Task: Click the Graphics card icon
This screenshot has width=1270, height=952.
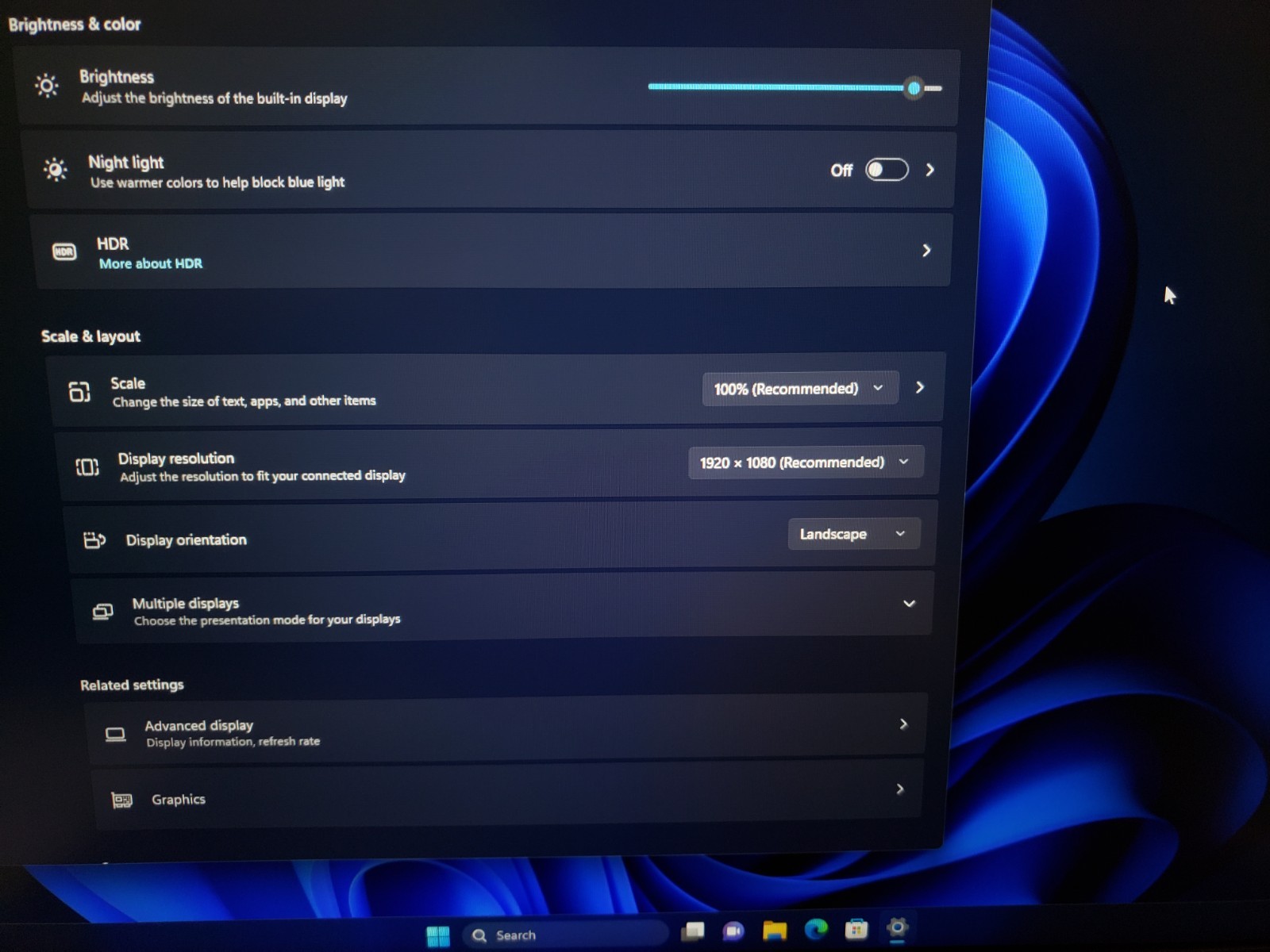Action: click(121, 800)
